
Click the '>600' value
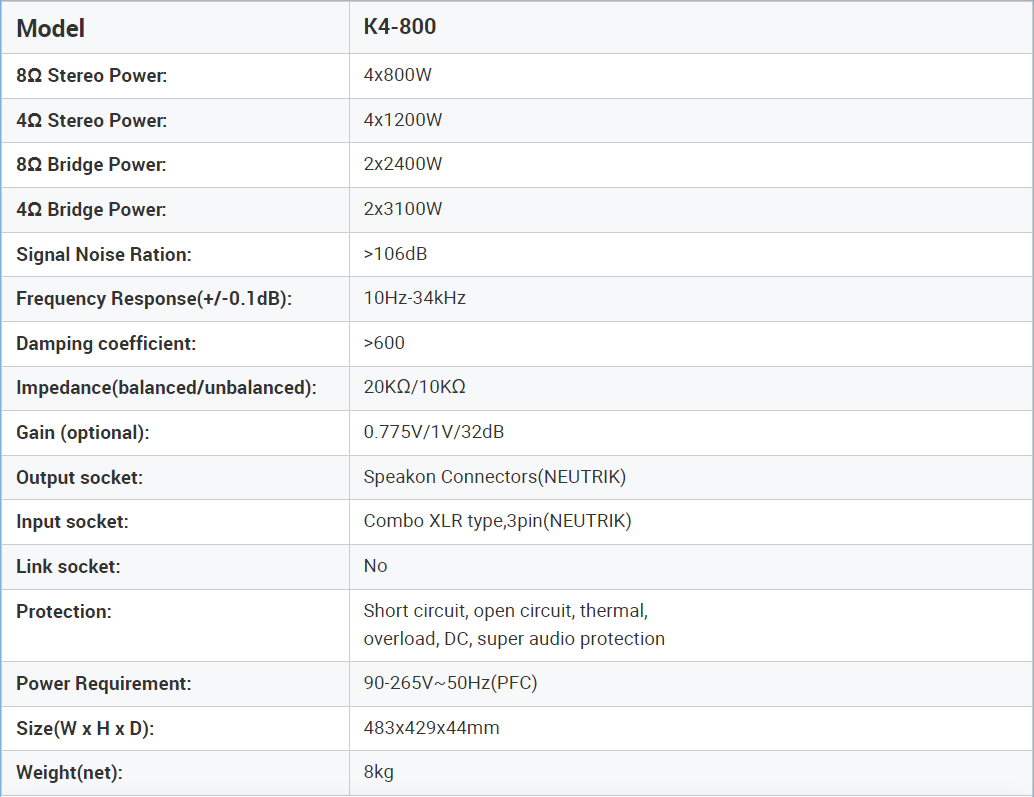point(384,342)
